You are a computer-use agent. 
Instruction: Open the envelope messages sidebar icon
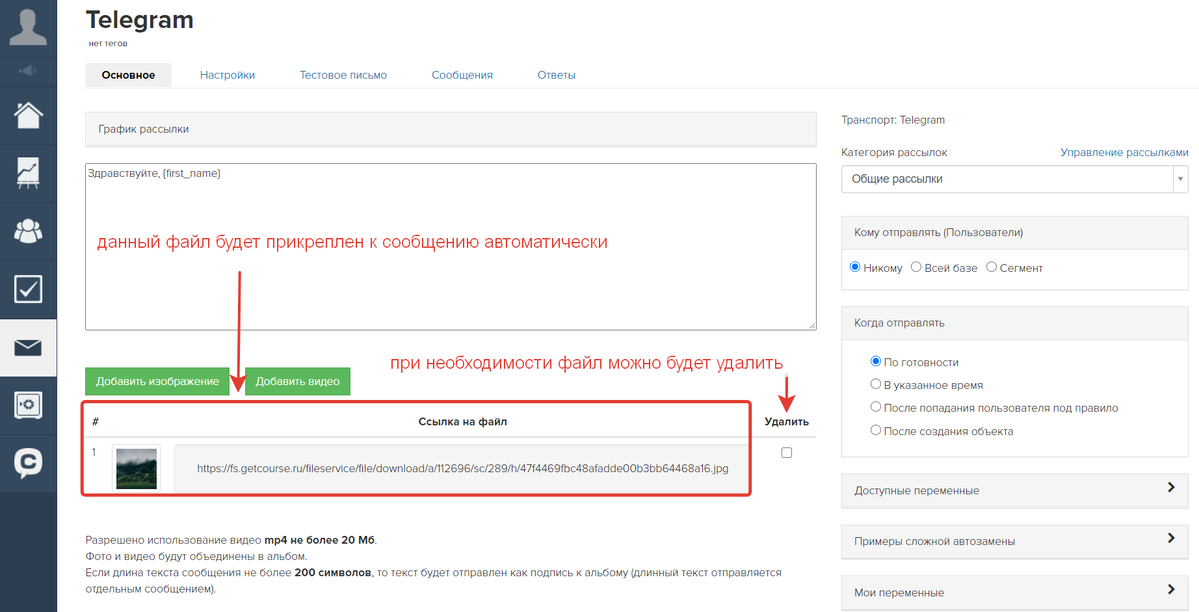[x=28, y=347]
